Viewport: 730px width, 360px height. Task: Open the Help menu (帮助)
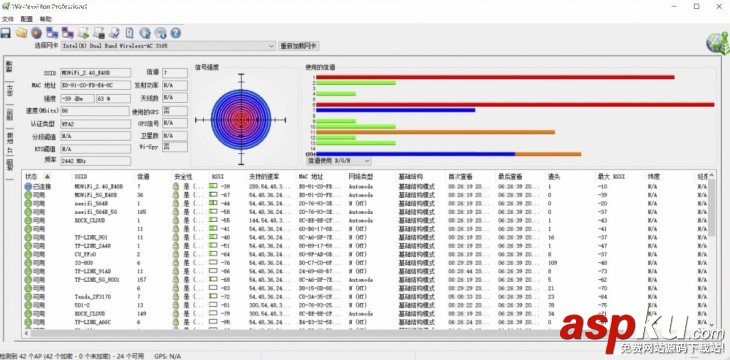point(45,19)
